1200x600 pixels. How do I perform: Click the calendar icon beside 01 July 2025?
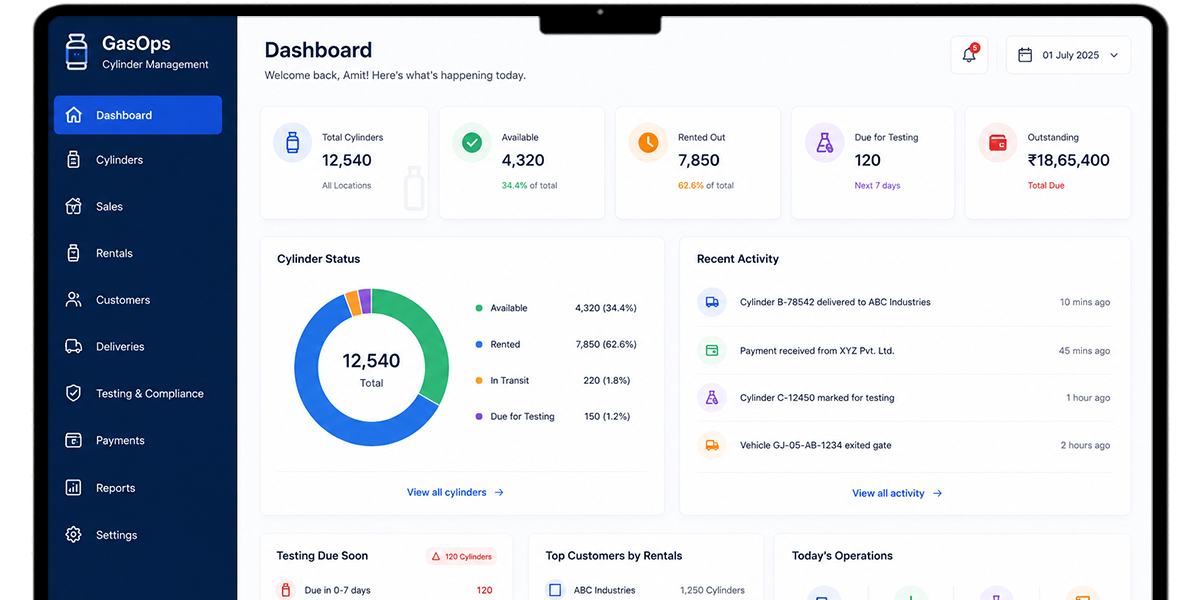click(x=1025, y=55)
